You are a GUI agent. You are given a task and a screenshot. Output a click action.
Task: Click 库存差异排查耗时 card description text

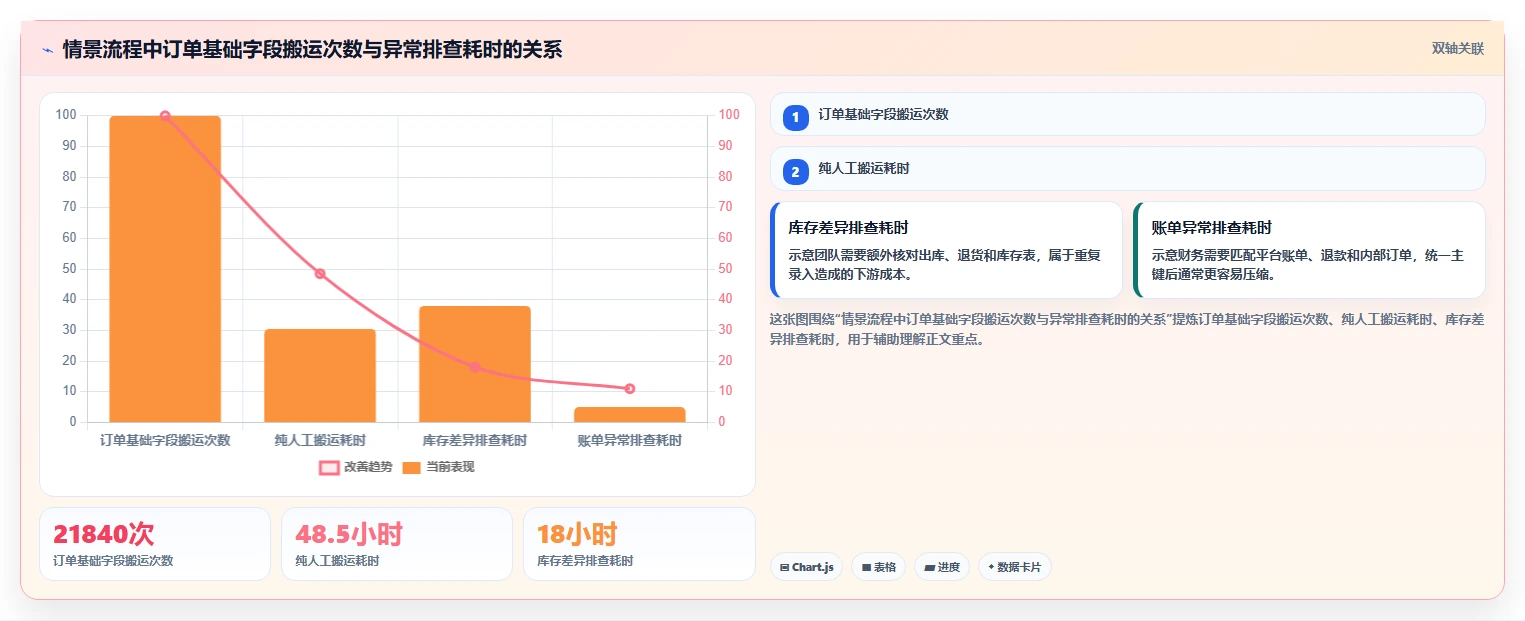(945, 265)
